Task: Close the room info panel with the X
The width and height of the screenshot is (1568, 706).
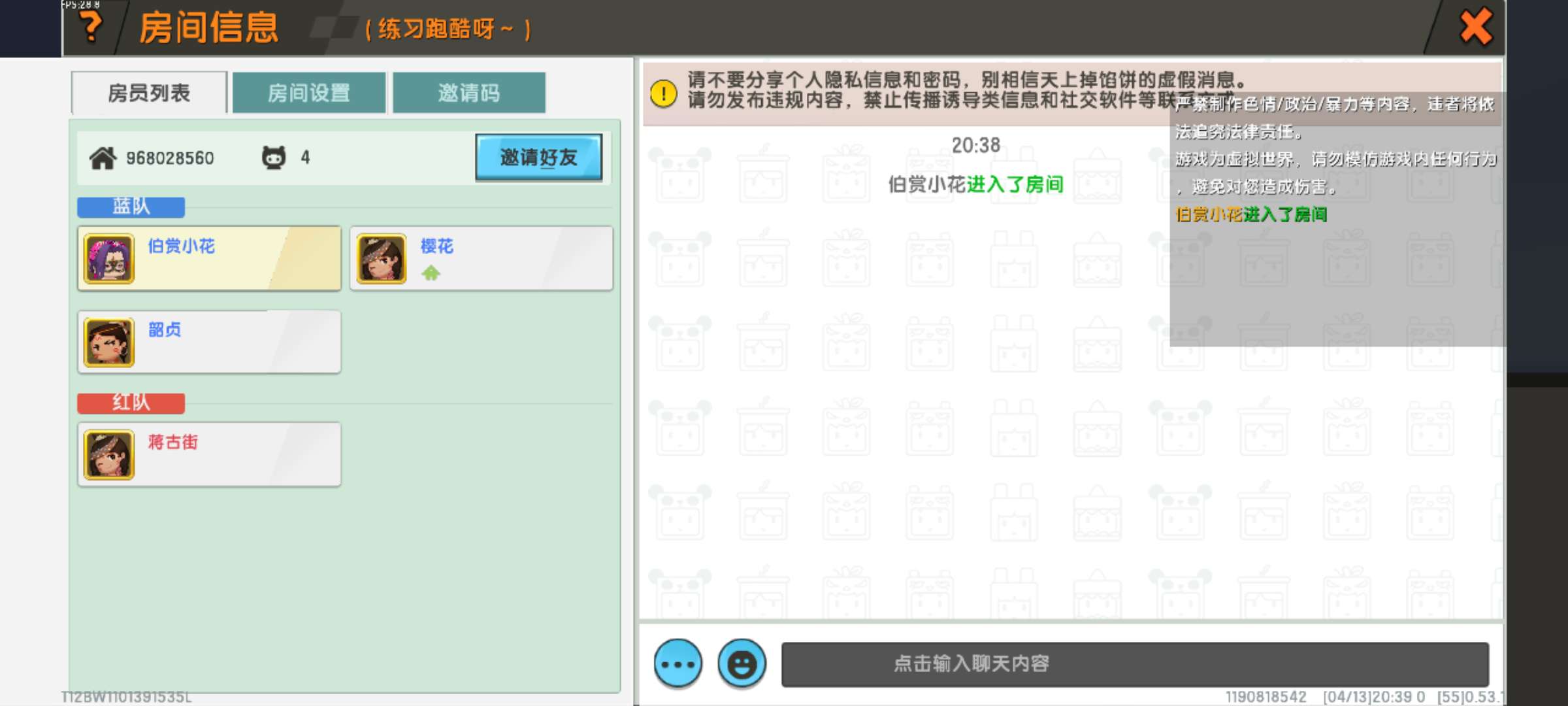Action: (1476, 27)
